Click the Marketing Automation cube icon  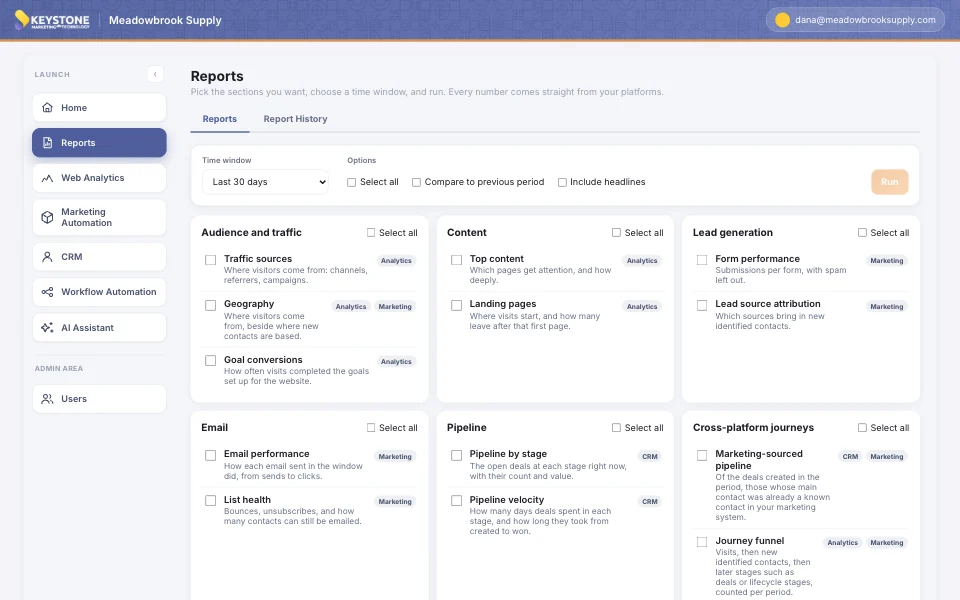point(47,217)
